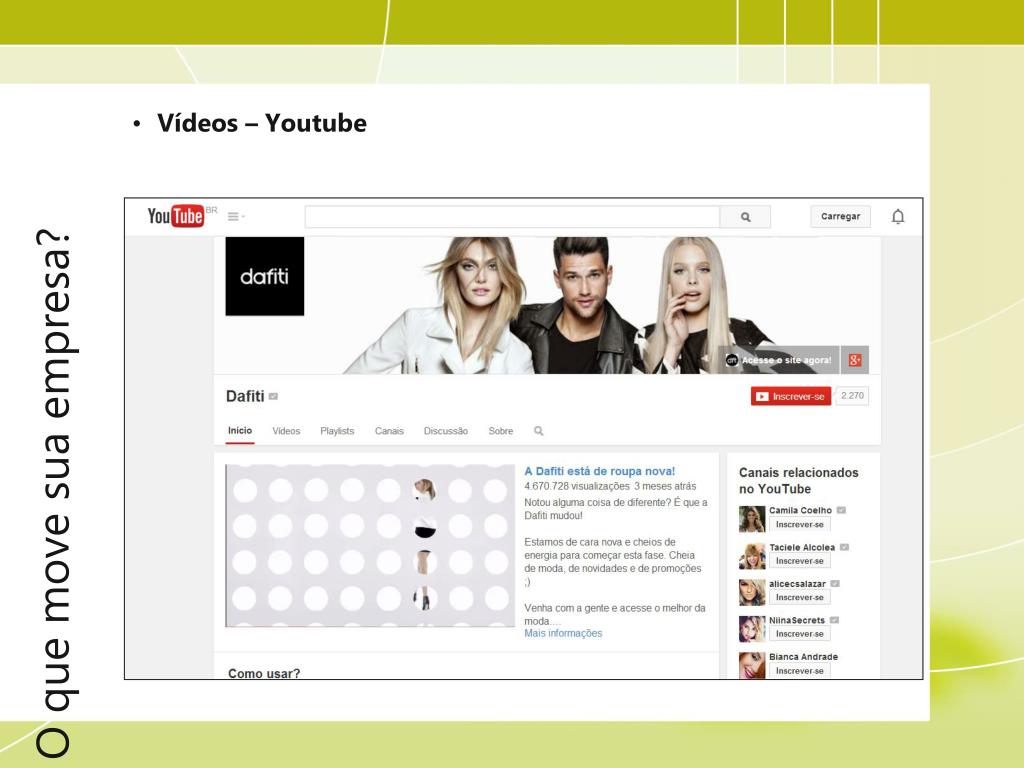Image resolution: width=1024 pixels, height=768 pixels.
Task: Subscribe to alicecsalazar
Action: tap(799, 598)
